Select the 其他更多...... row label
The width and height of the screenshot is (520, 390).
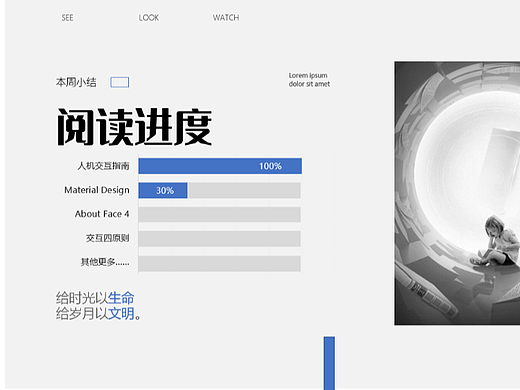click(105, 262)
